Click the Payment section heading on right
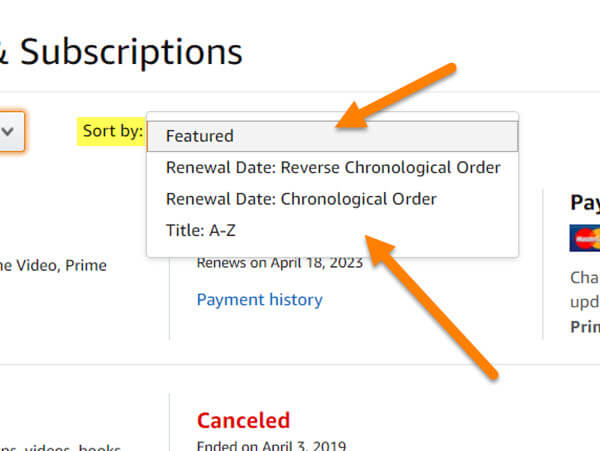Image resolution: width=600 pixels, height=451 pixels. click(585, 202)
